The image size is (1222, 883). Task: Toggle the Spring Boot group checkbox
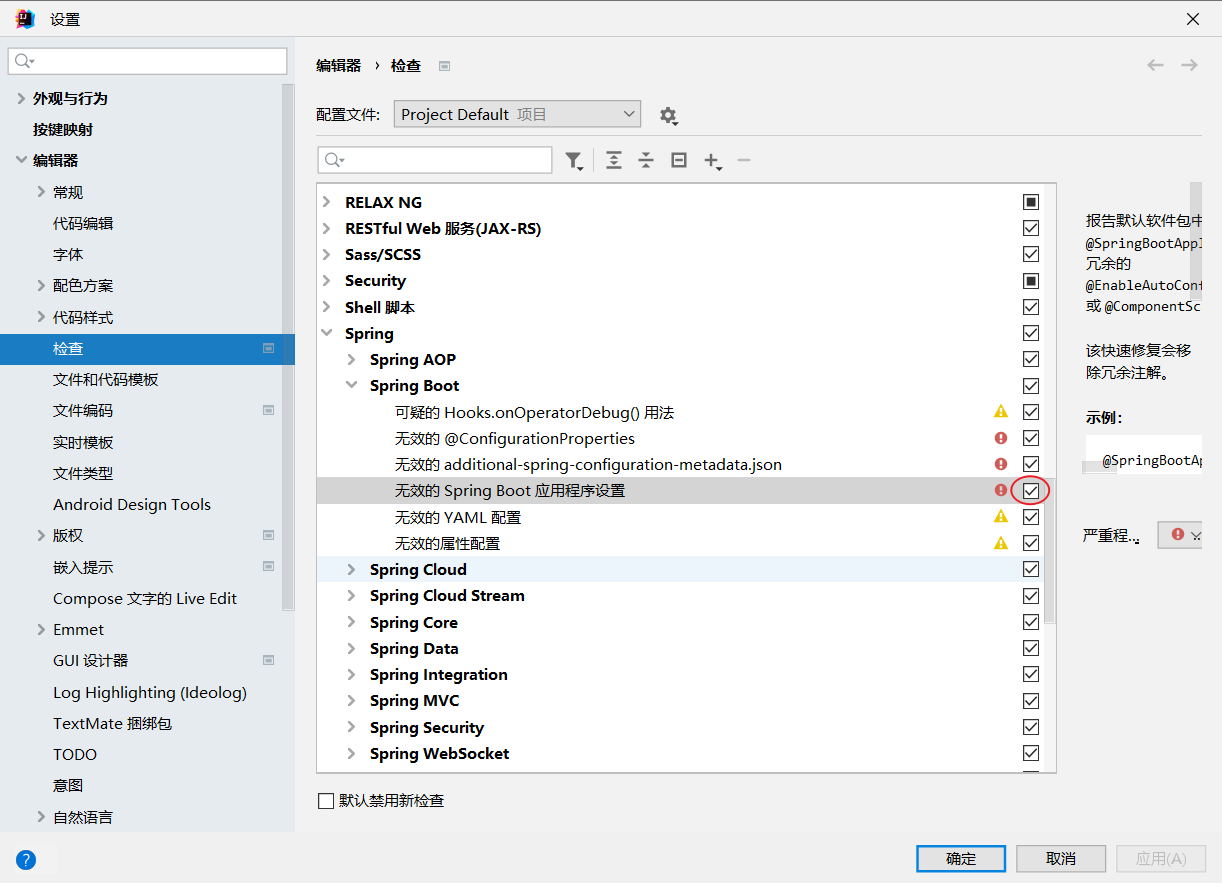pos(1031,386)
